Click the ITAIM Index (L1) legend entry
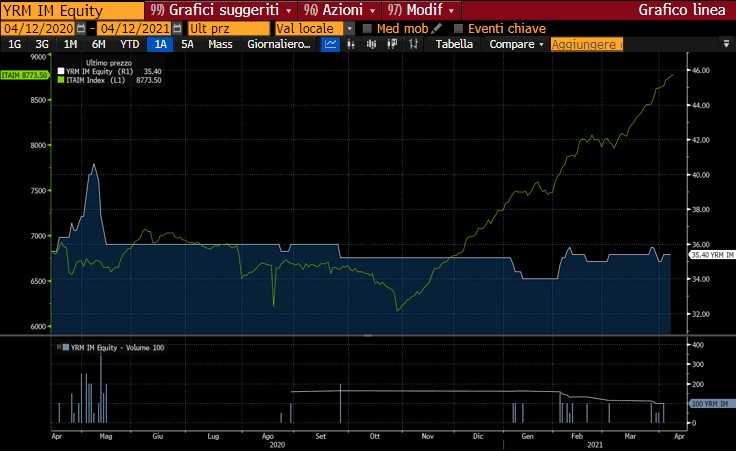Screen dimensions: 736x451 coord(96,80)
